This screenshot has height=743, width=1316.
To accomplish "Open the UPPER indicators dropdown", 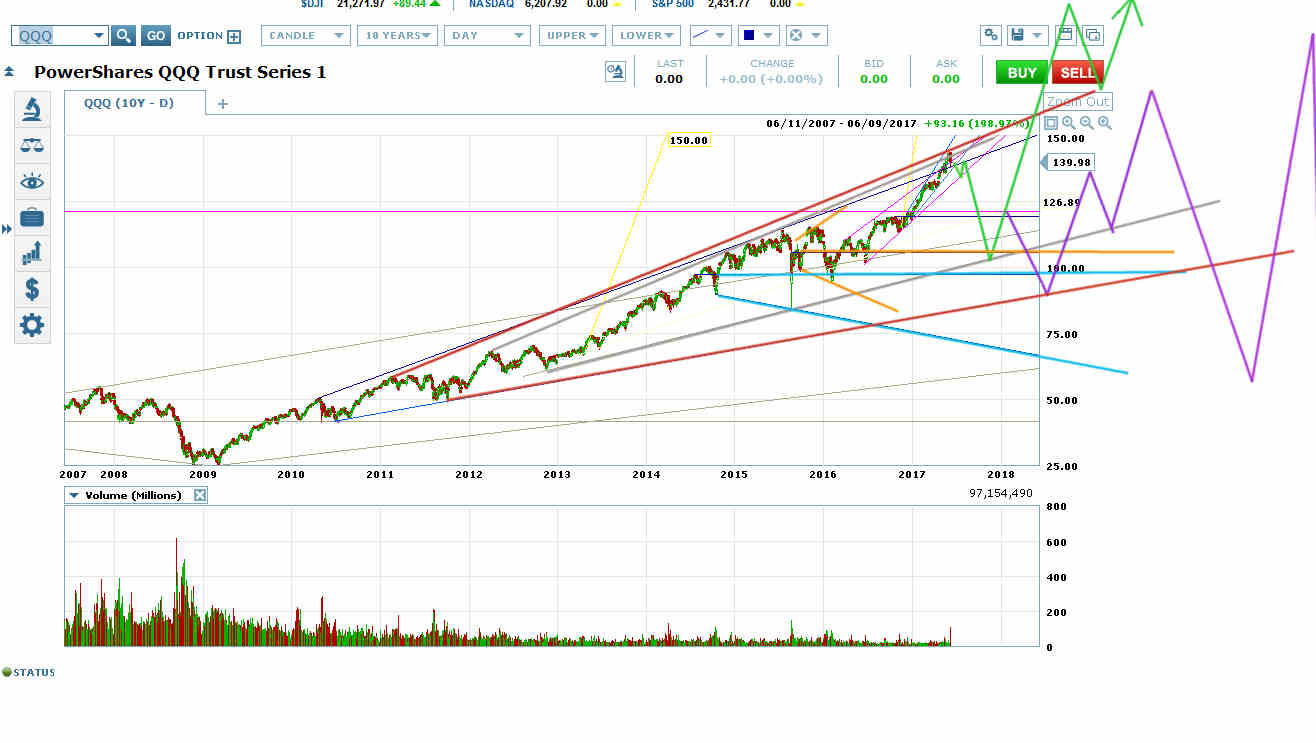I will 572,36.
